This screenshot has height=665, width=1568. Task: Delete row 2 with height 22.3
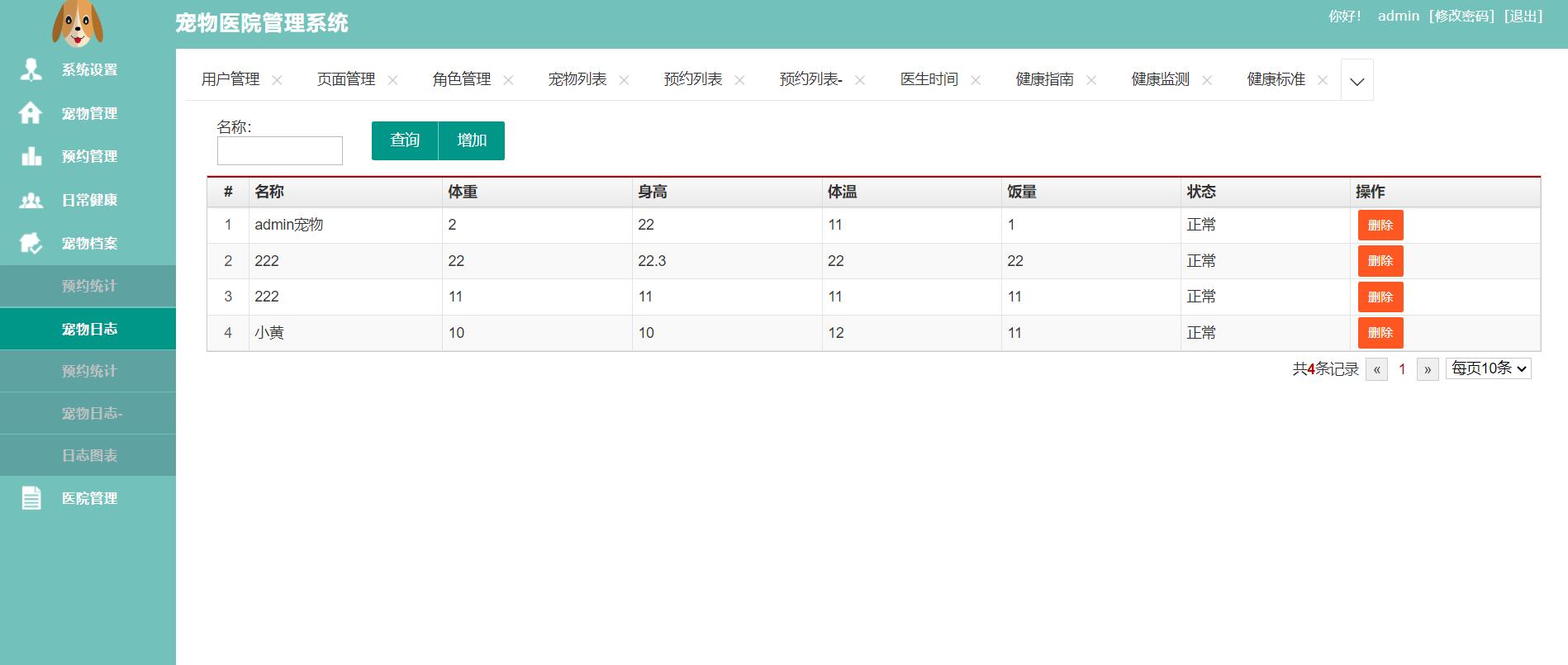tap(1380, 261)
